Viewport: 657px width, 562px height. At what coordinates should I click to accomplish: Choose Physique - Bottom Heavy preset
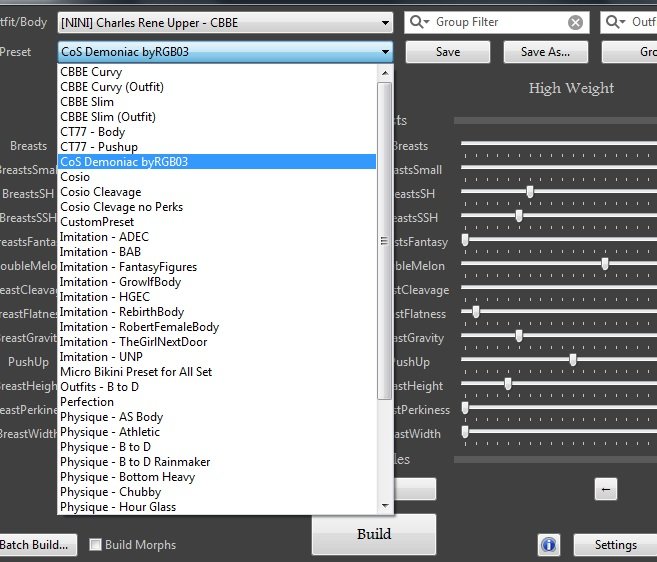pos(217,477)
